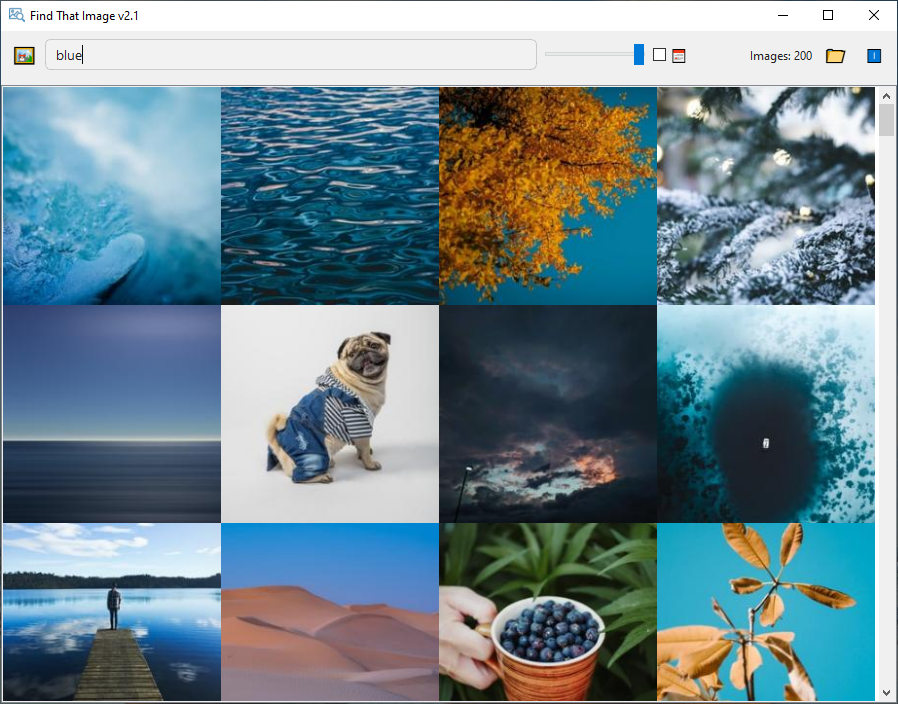898x704 pixels.
Task: Click the Find That Image title bar icon
Action: [16, 15]
